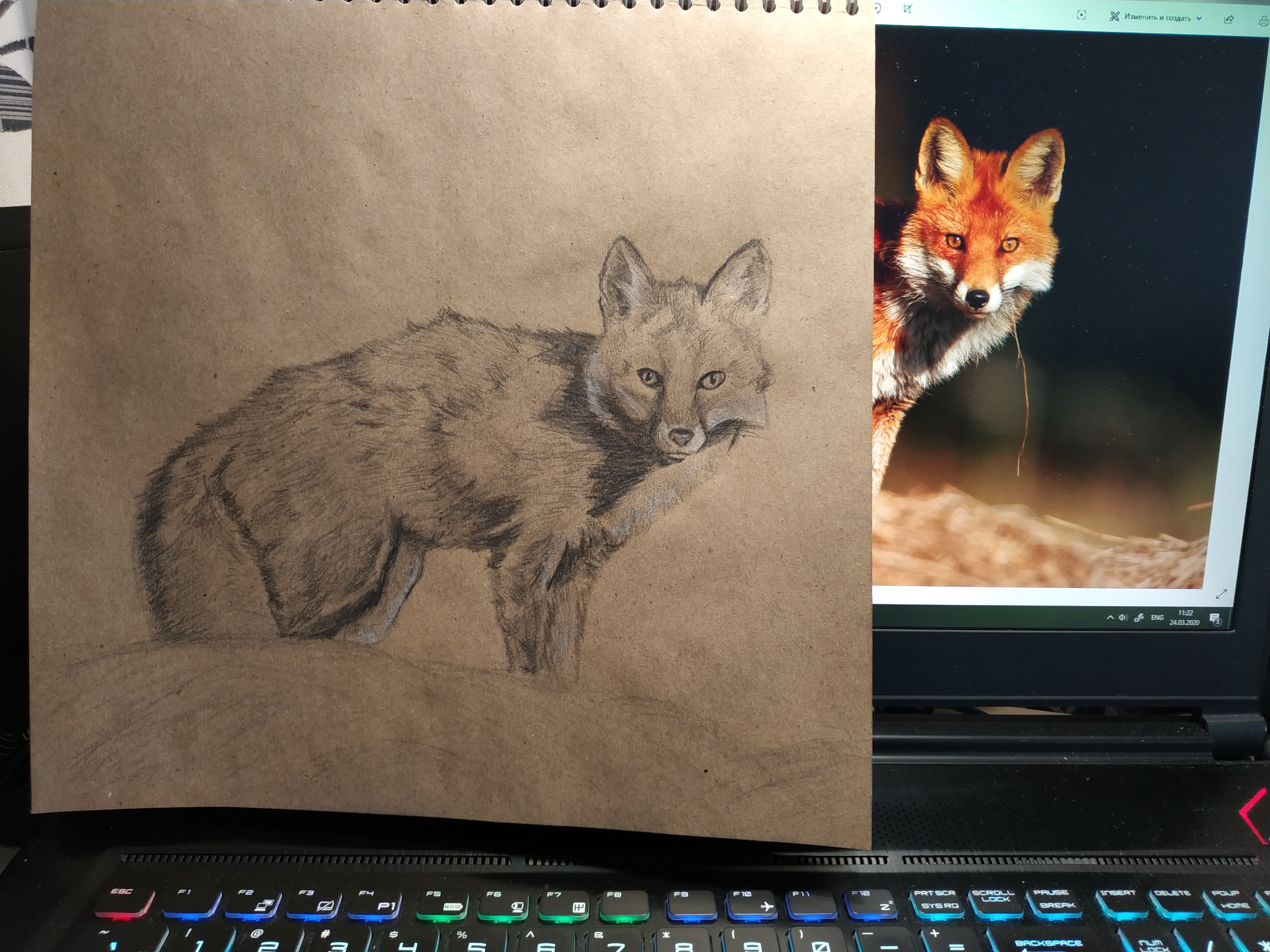The image size is (1270, 952).
Task: Select the crop tool icon
Action: pyautogui.click(x=907, y=8)
